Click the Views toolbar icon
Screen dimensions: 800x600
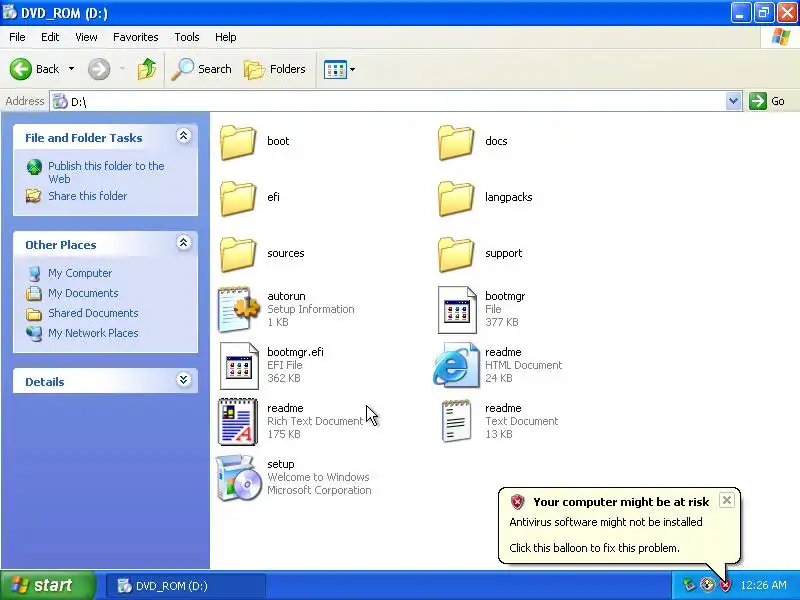click(x=335, y=69)
